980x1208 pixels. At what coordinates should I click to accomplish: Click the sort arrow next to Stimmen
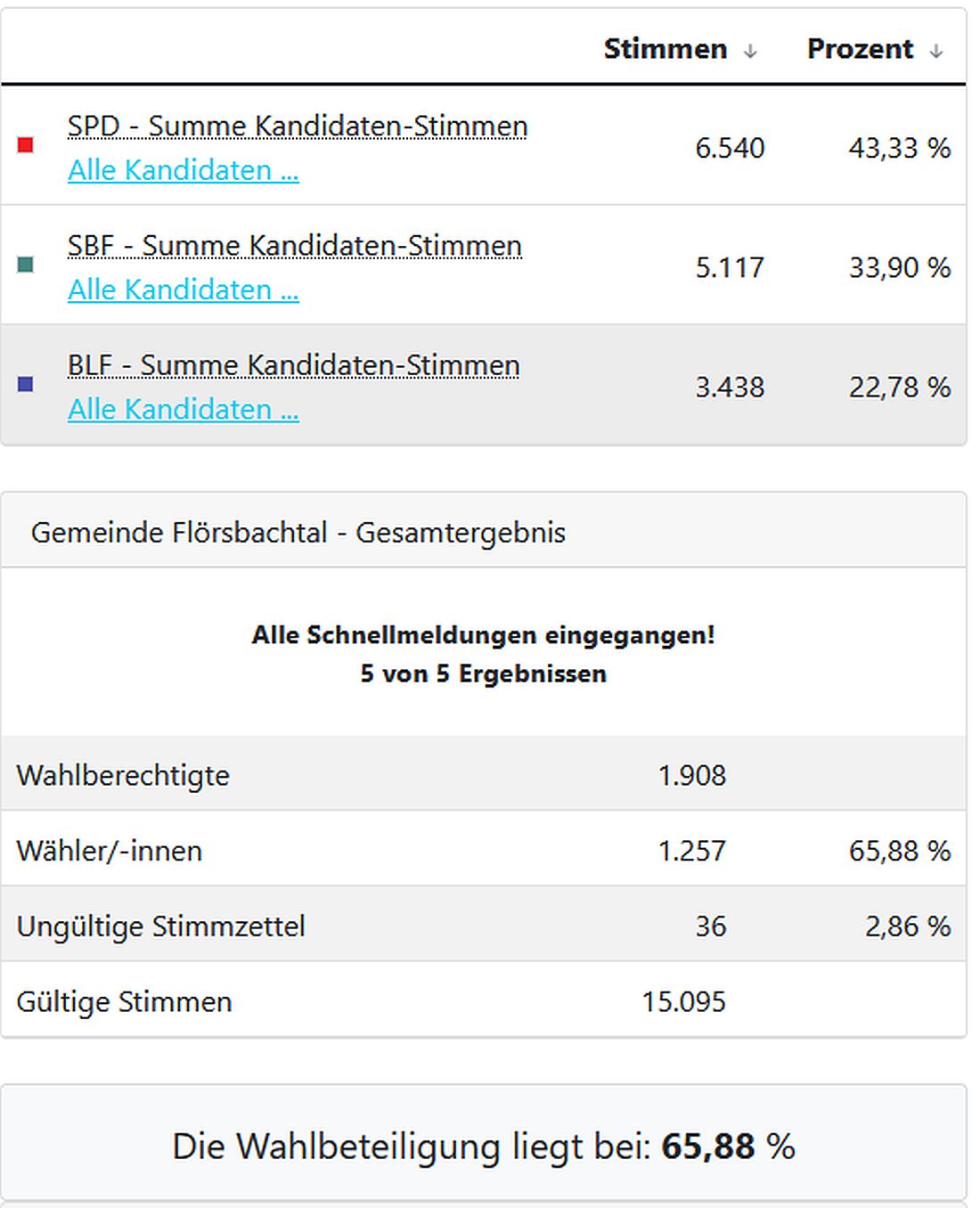[748, 51]
